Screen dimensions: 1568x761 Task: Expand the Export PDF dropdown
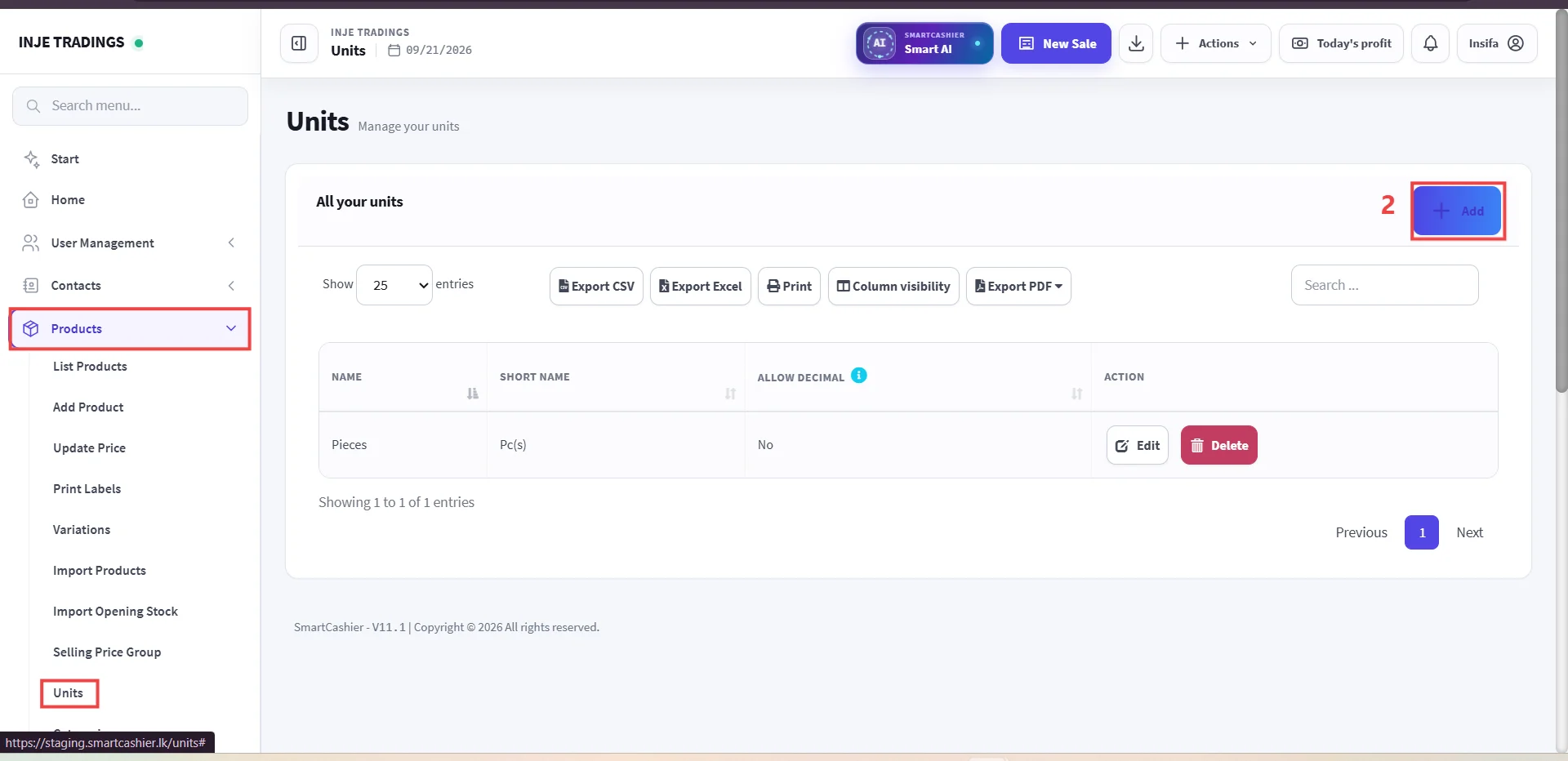tap(1018, 287)
